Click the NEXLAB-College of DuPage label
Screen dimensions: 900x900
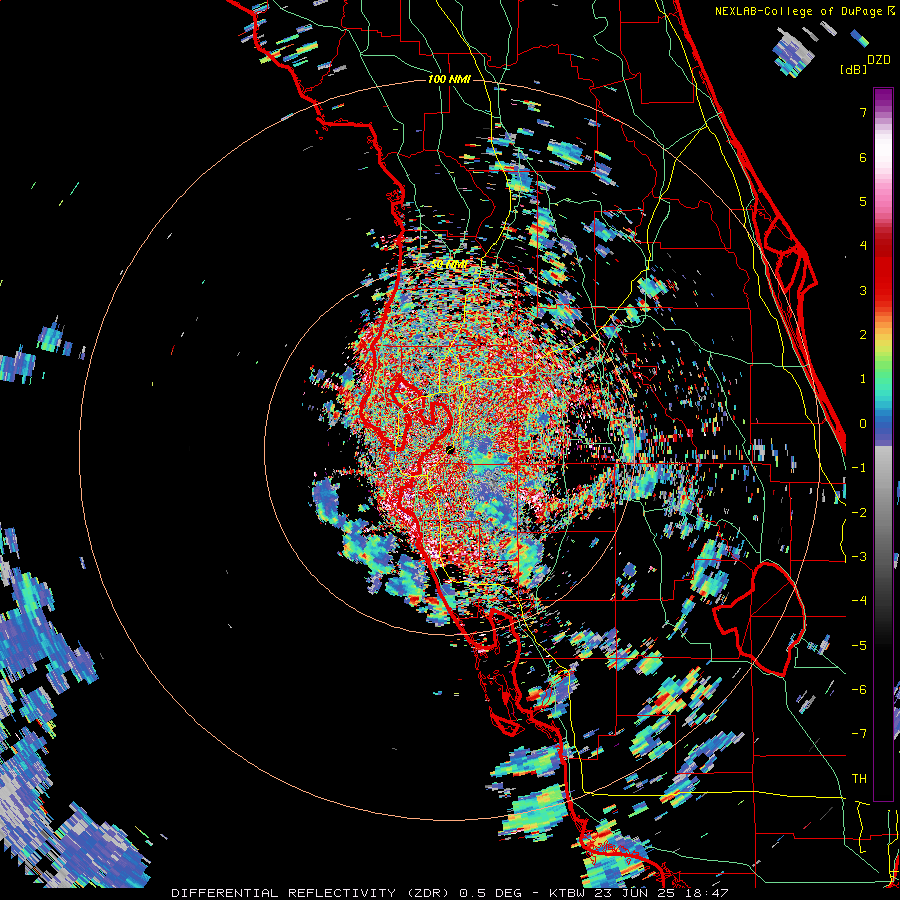click(x=800, y=11)
